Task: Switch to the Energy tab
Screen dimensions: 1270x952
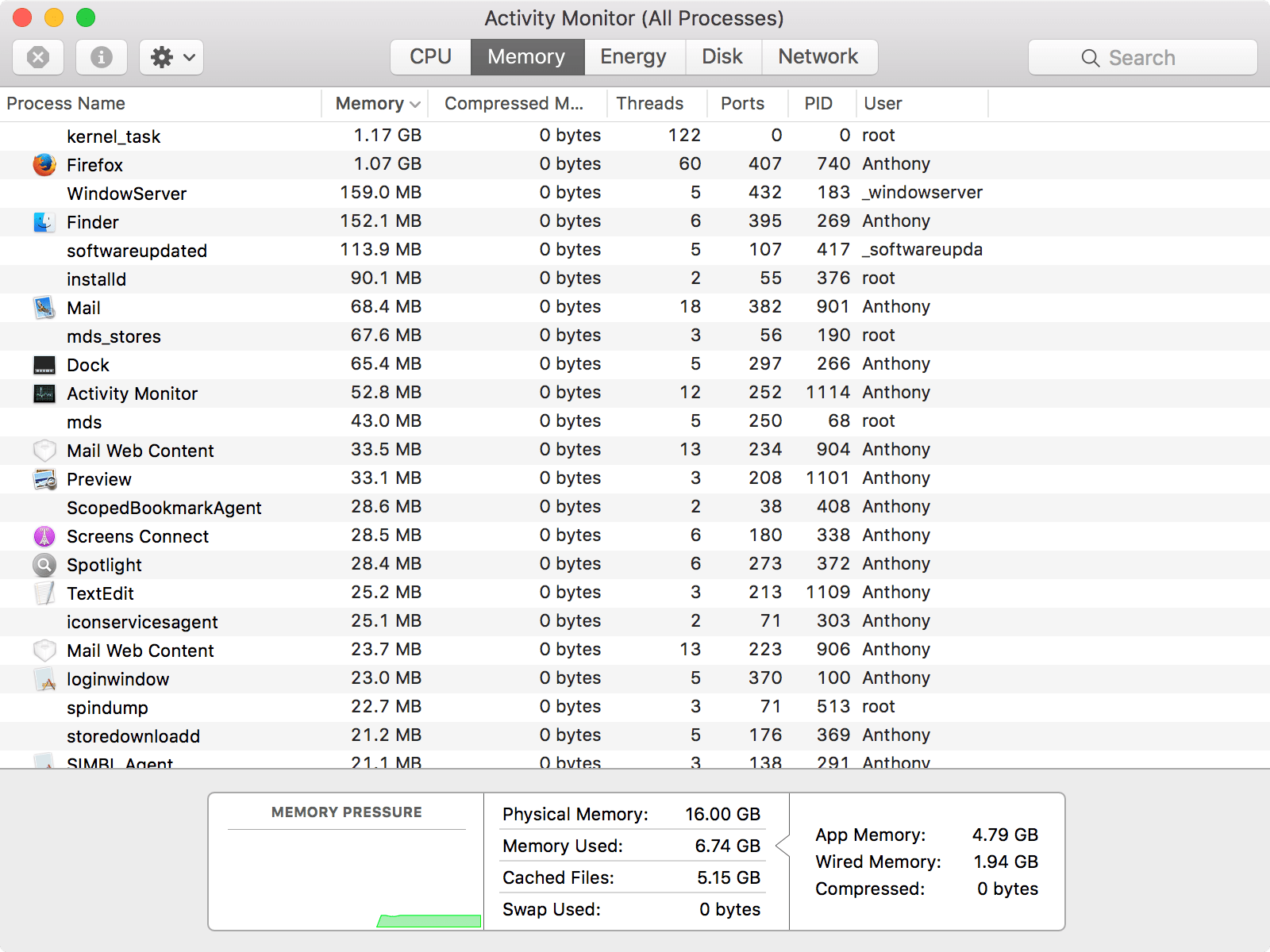Action: pyautogui.click(x=633, y=56)
